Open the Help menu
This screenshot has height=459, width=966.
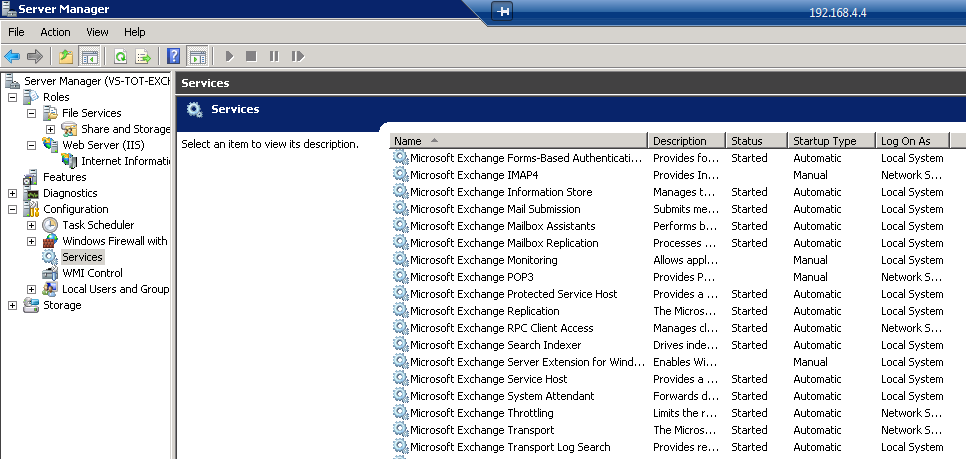[134, 32]
